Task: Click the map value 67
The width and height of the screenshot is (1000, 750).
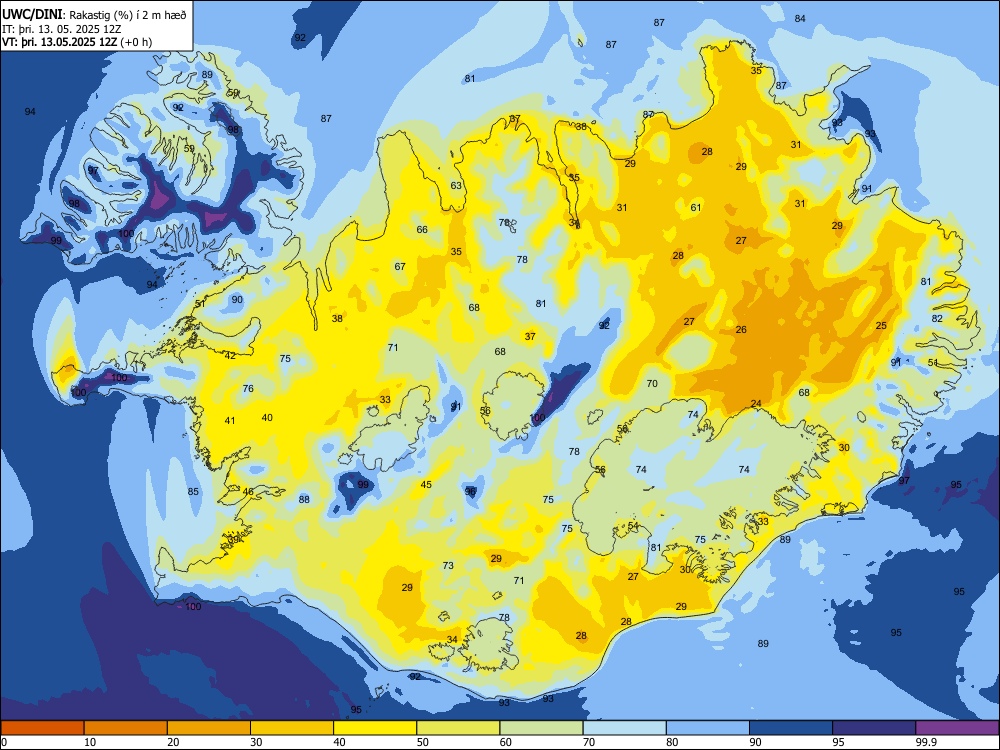Action: [400, 267]
